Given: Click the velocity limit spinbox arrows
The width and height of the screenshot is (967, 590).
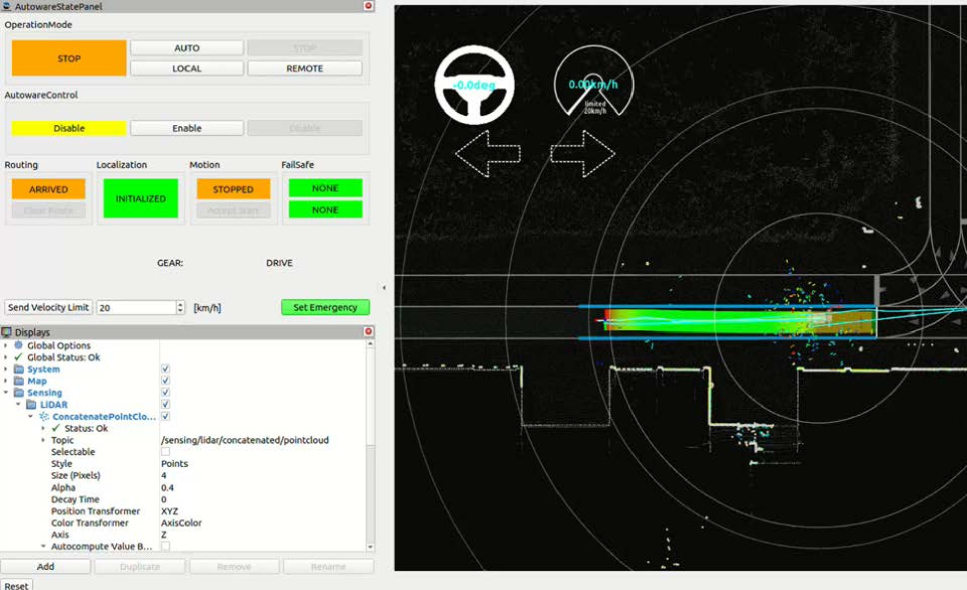Looking at the screenshot, I should (180, 307).
